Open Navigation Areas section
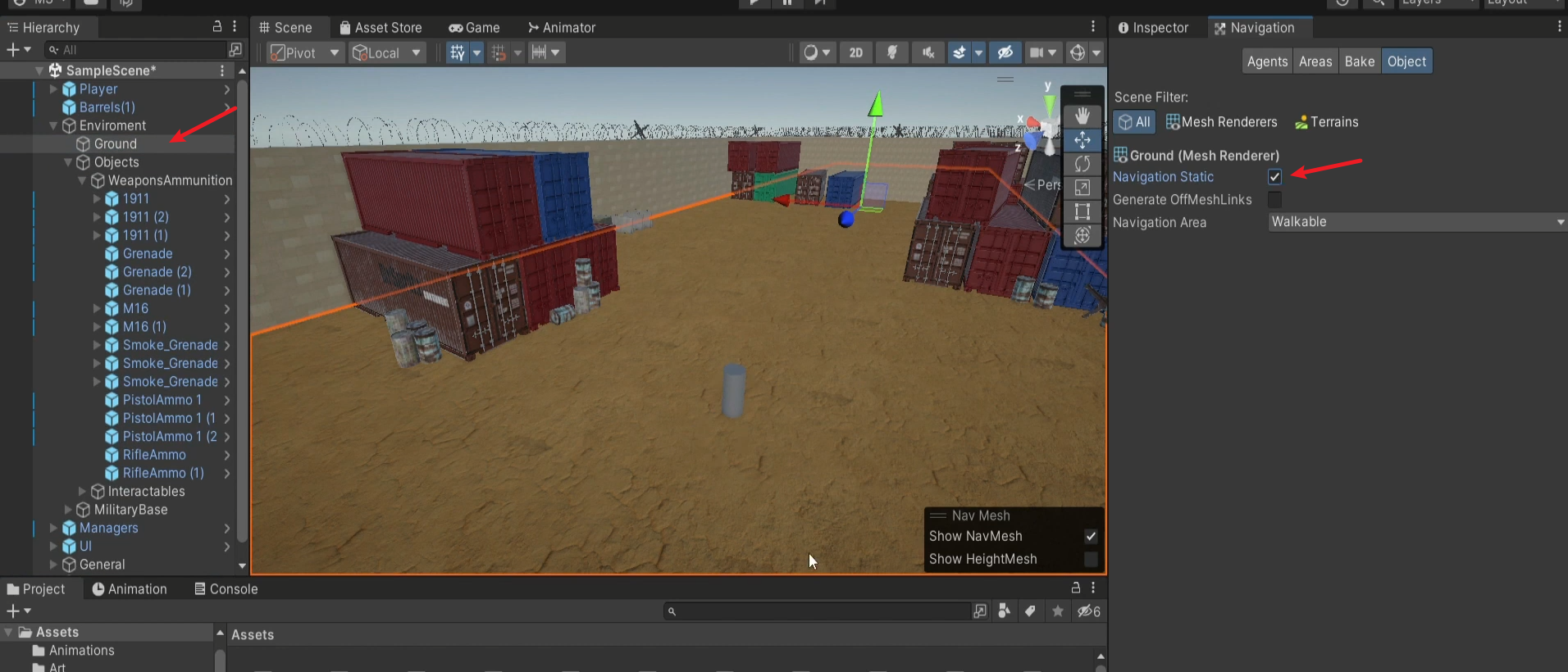 (x=1315, y=61)
